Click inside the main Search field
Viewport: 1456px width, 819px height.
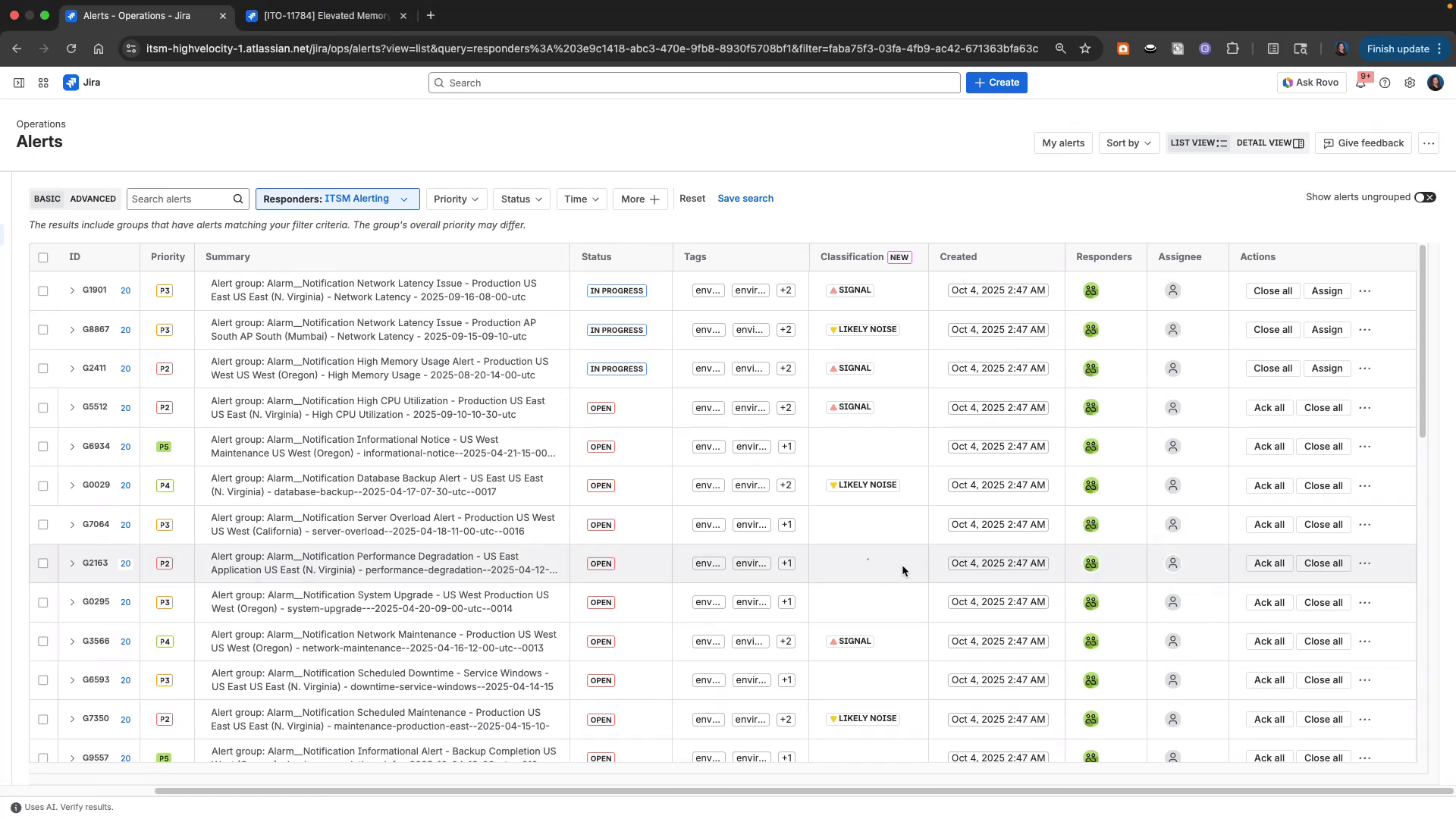pyautogui.click(x=693, y=83)
